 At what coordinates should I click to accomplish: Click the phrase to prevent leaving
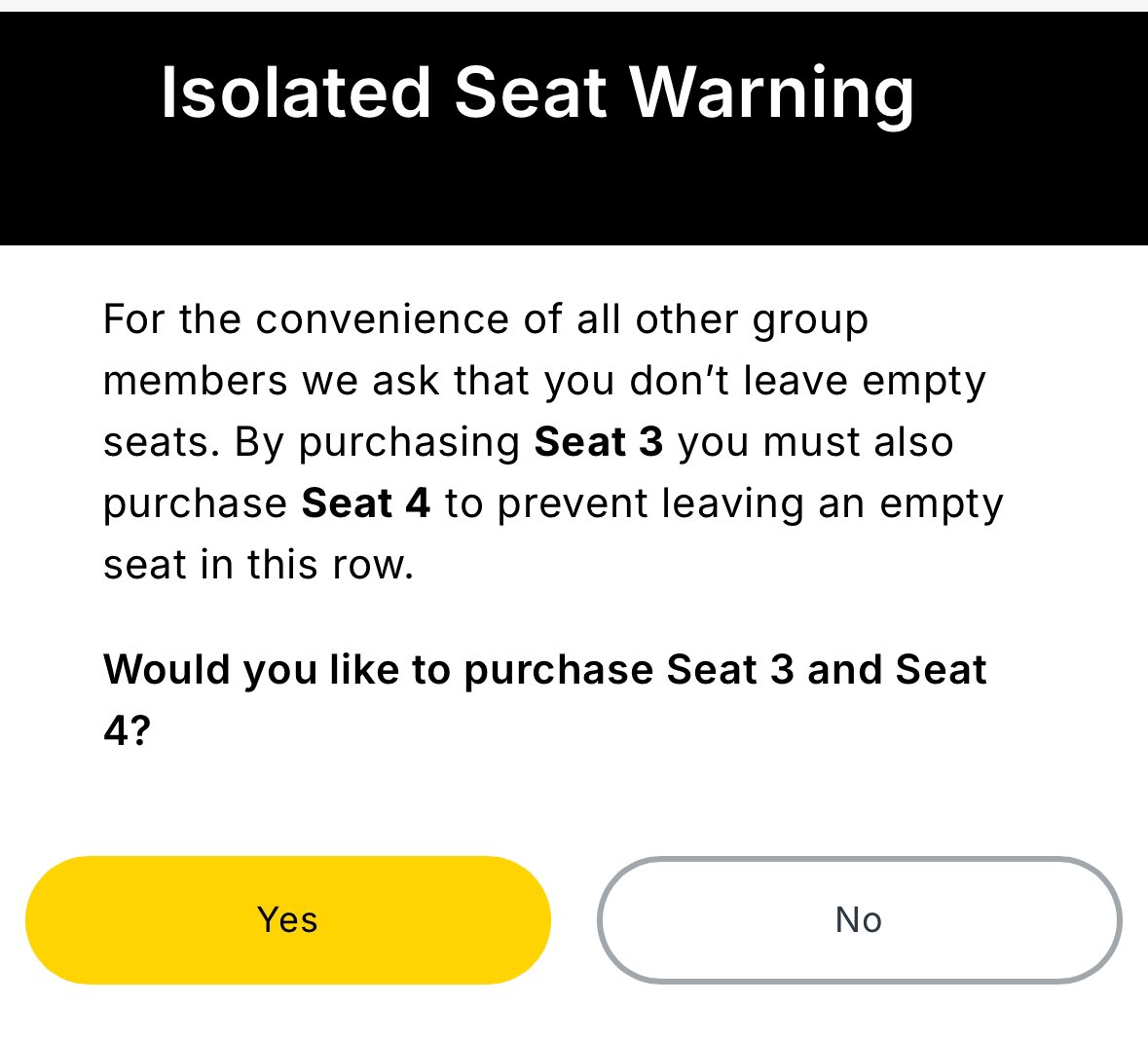point(624,505)
